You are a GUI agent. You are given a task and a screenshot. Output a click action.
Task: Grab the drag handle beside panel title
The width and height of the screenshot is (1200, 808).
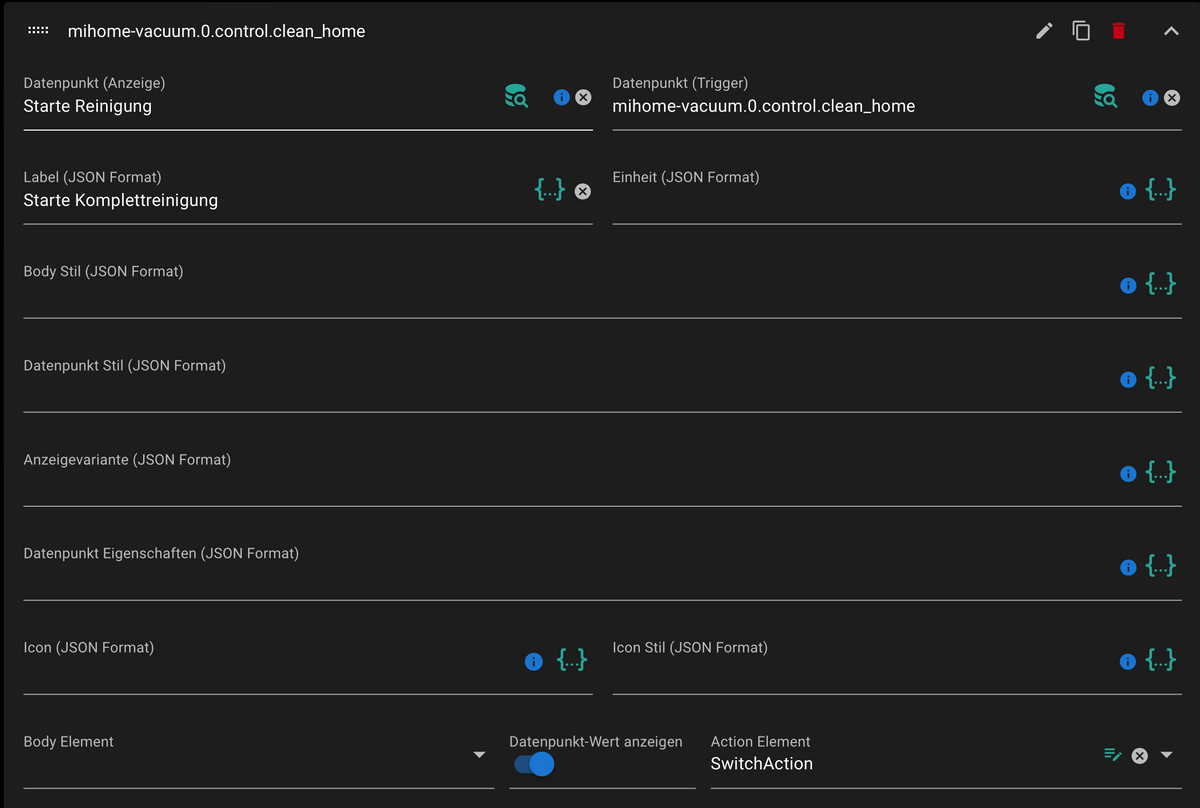tap(38, 31)
